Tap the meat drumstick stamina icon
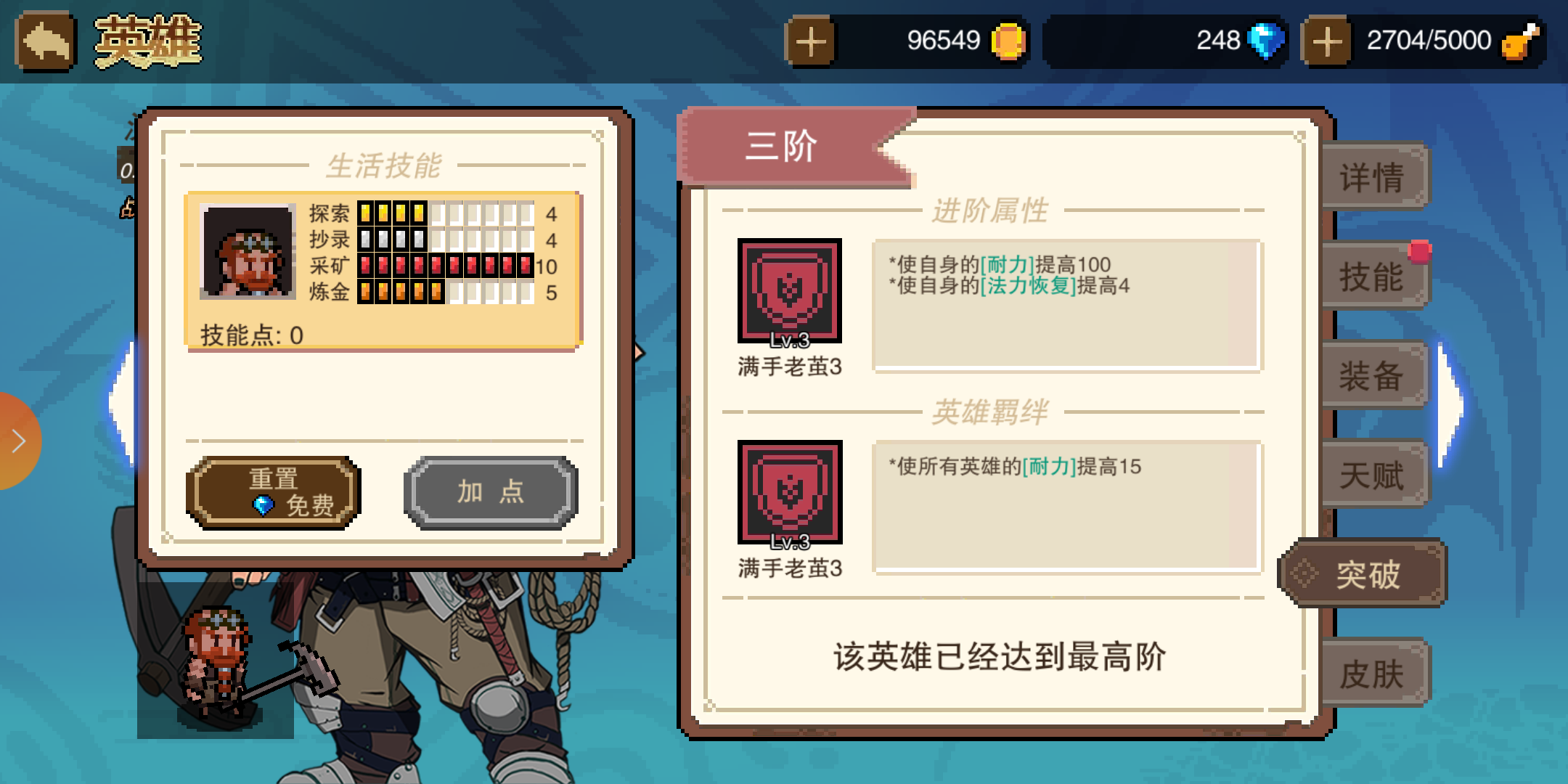1568x784 pixels. tap(1520, 41)
